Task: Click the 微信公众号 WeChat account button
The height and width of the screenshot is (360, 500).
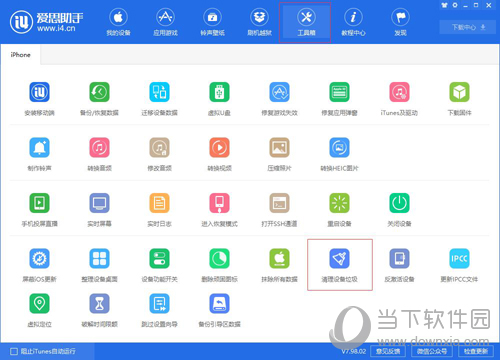Action: point(432,351)
